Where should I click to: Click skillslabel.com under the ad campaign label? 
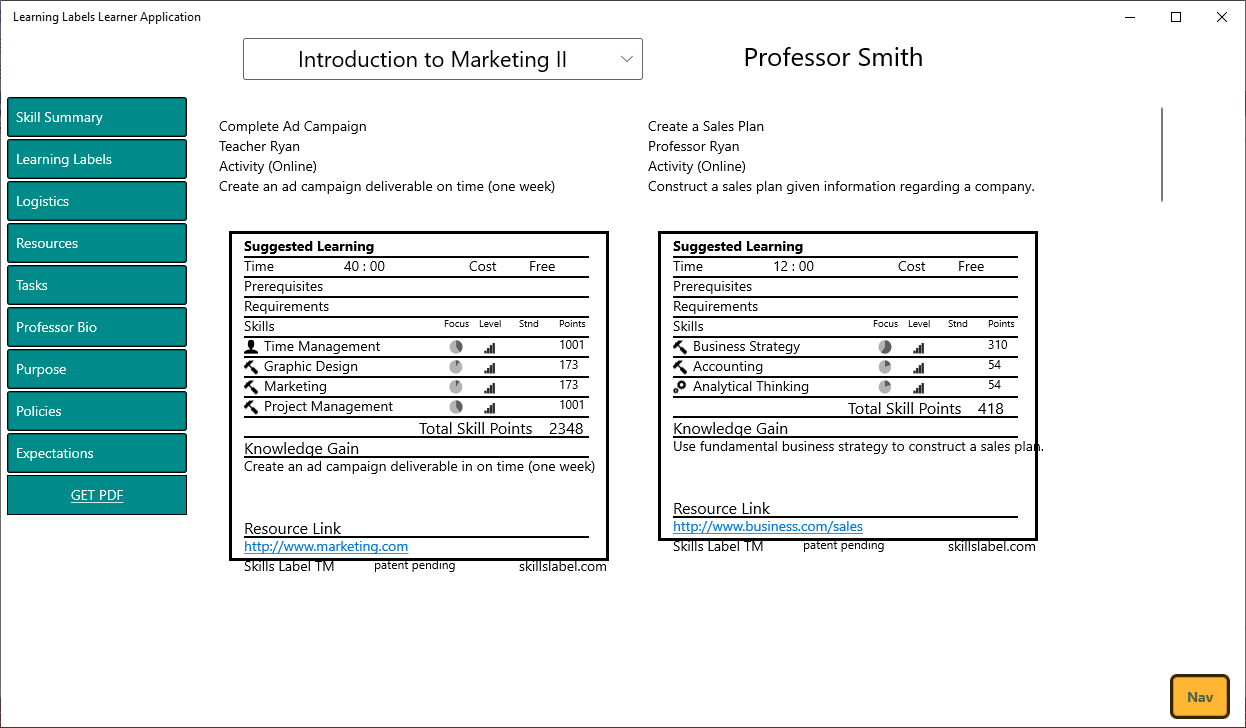click(563, 567)
